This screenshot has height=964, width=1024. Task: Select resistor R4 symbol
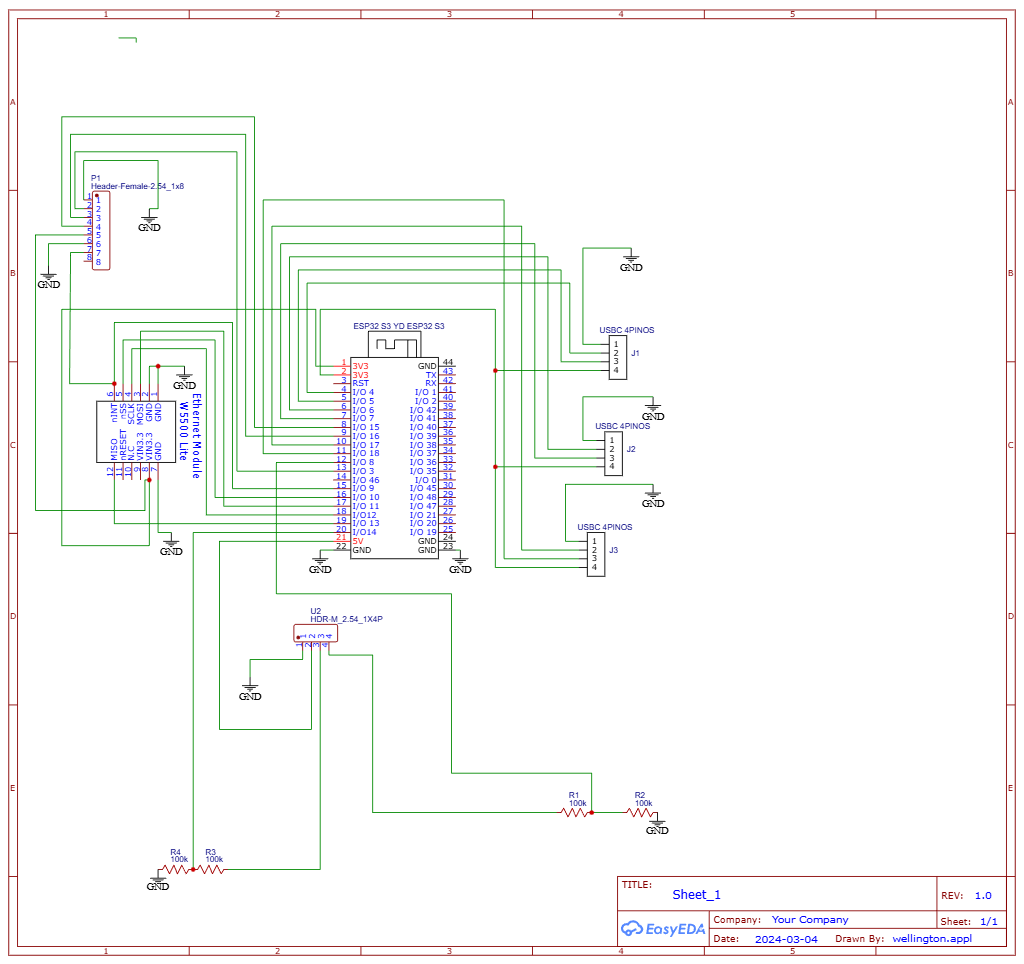[x=178, y=869]
